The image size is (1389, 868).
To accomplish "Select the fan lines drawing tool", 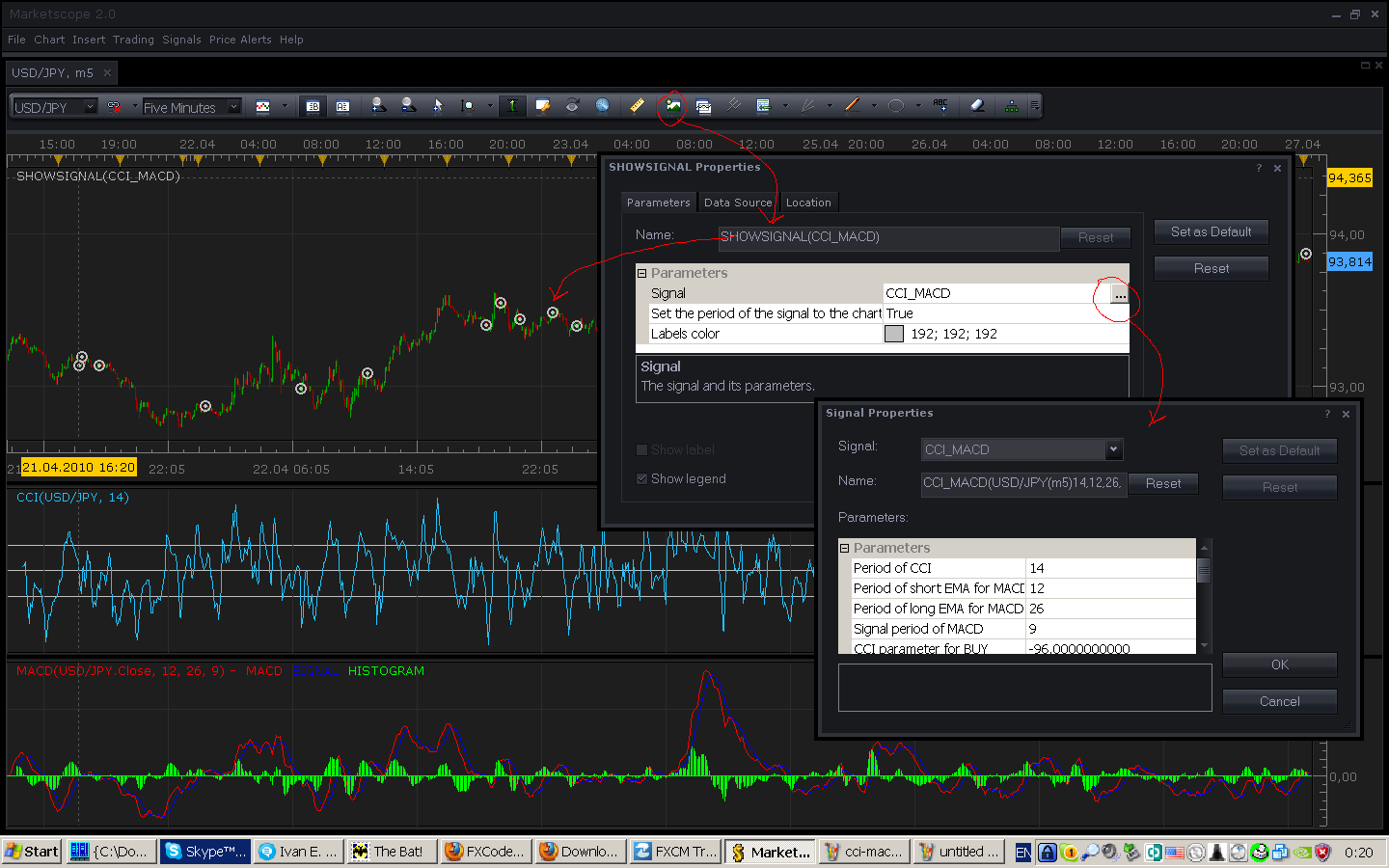I will [807, 106].
